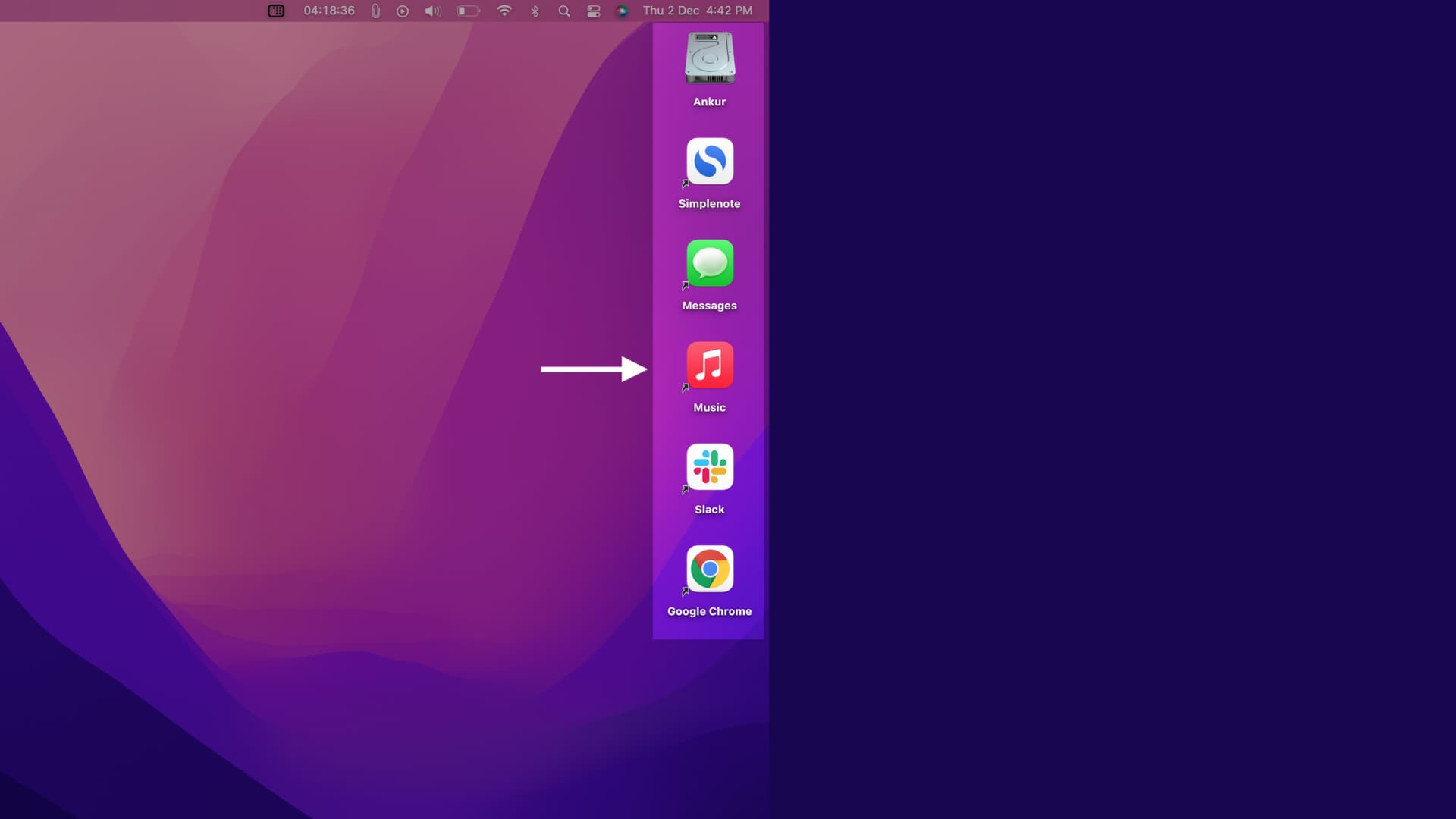The height and width of the screenshot is (819, 1456).
Task: Open the Now Playing menu bar icon
Action: [x=403, y=11]
